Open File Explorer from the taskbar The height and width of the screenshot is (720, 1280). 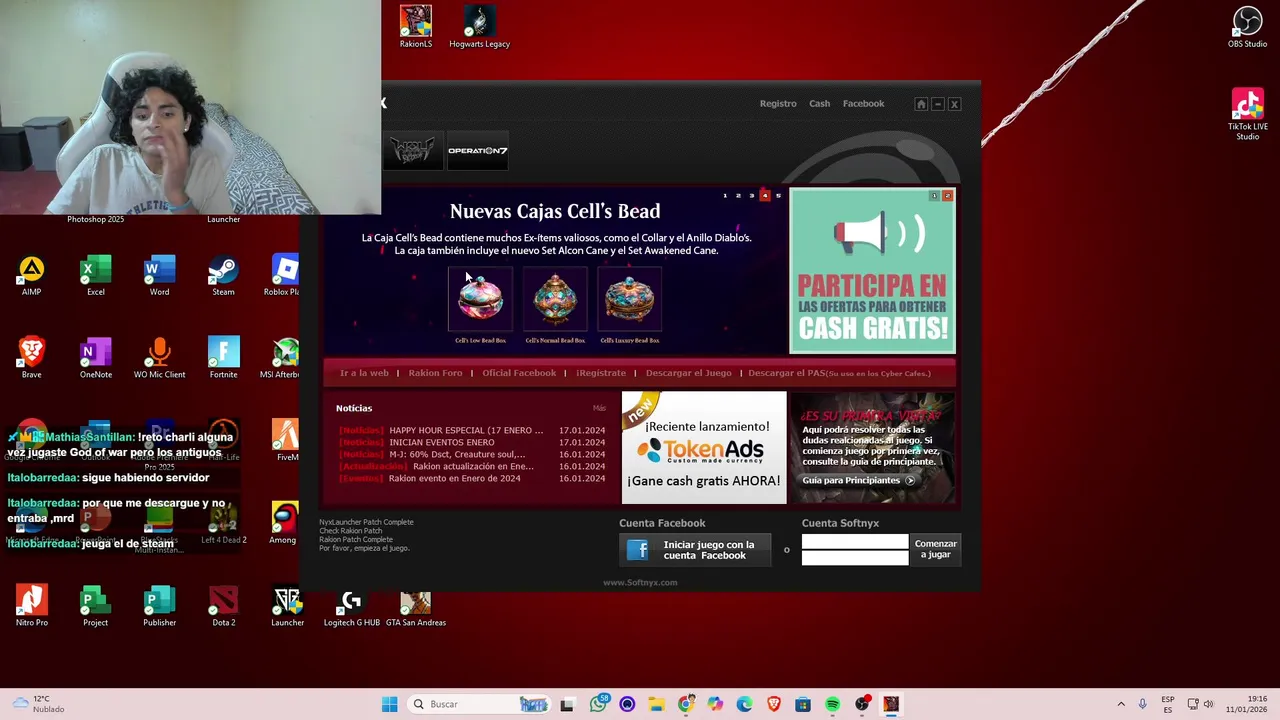[x=656, y=704]
